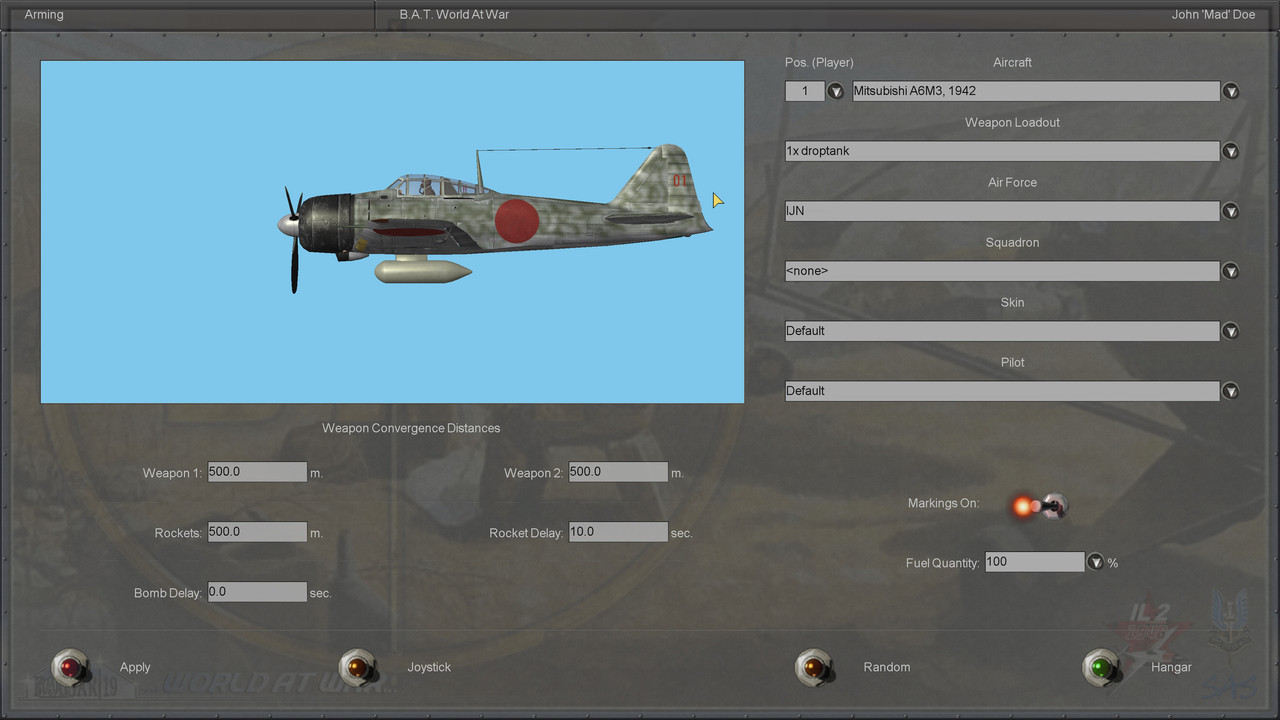
Task: Click the Weapon 2 convergence field
Action: (x=618, y=472)
